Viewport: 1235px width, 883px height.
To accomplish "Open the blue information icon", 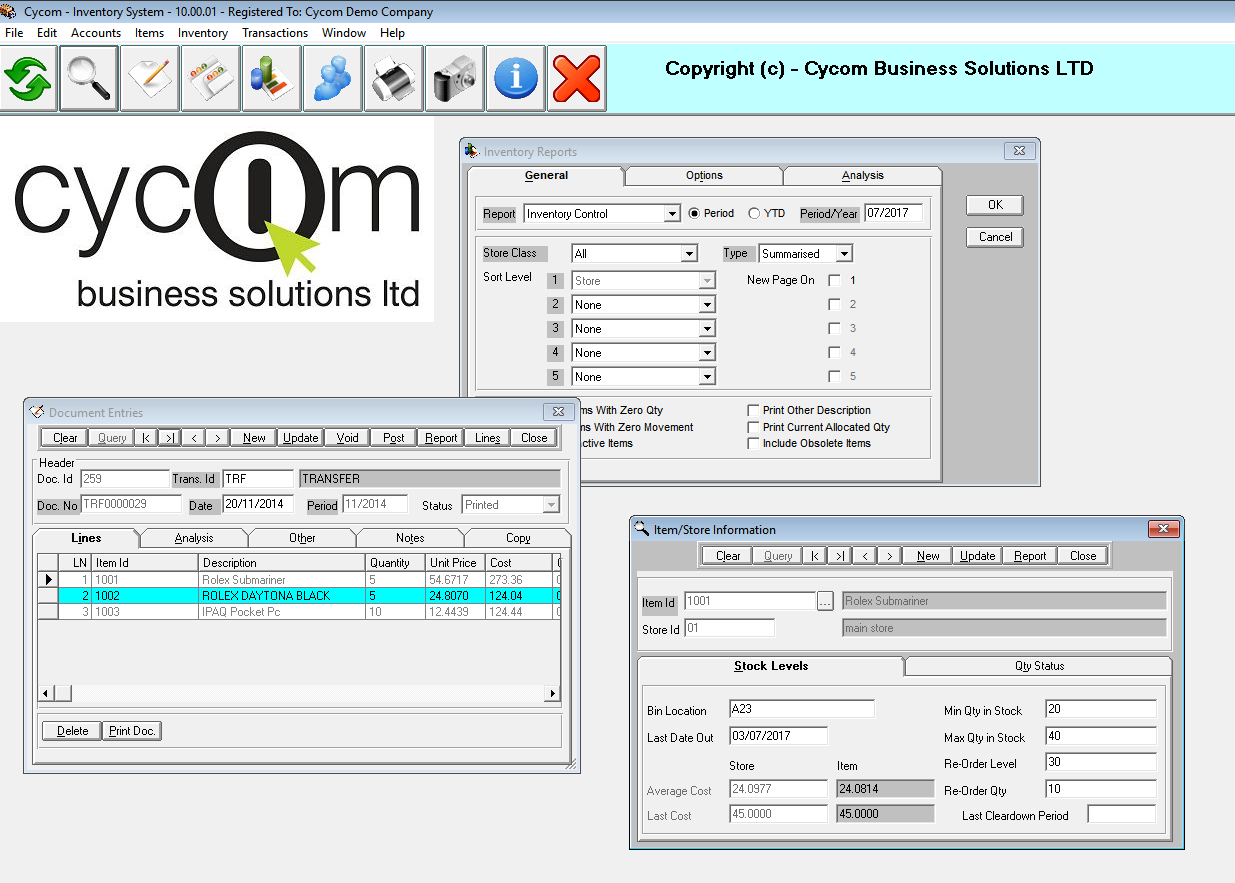I will [516, 79].
